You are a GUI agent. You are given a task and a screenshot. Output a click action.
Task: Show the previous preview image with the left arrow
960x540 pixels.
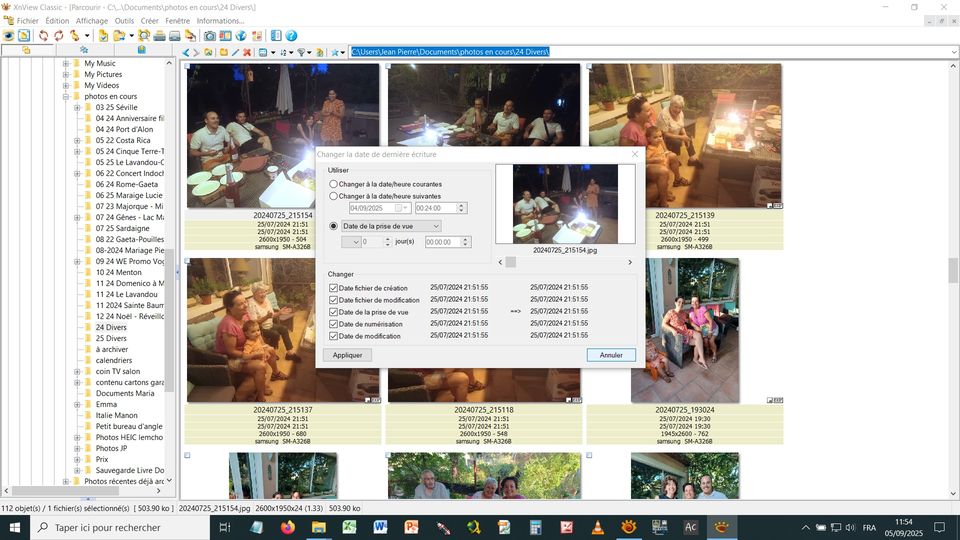coord(500,262)
